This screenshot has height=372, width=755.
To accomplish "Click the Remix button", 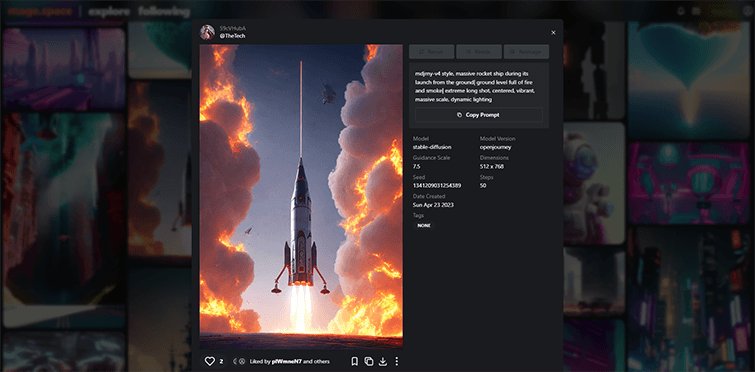I will (x=479, y=51).
